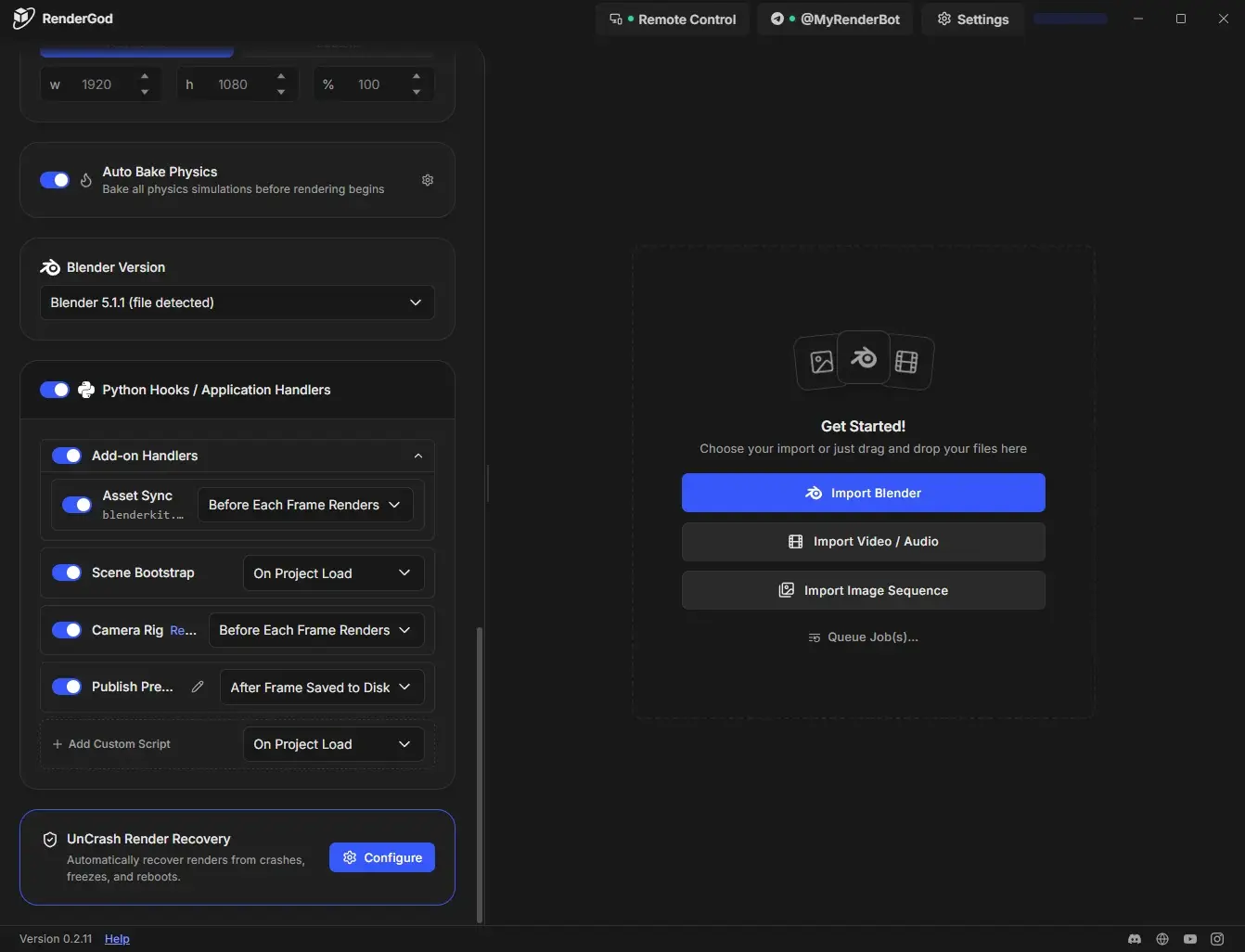Click Add Custom Script
Screen dimensions: 1245x952
tap(112, 744)
